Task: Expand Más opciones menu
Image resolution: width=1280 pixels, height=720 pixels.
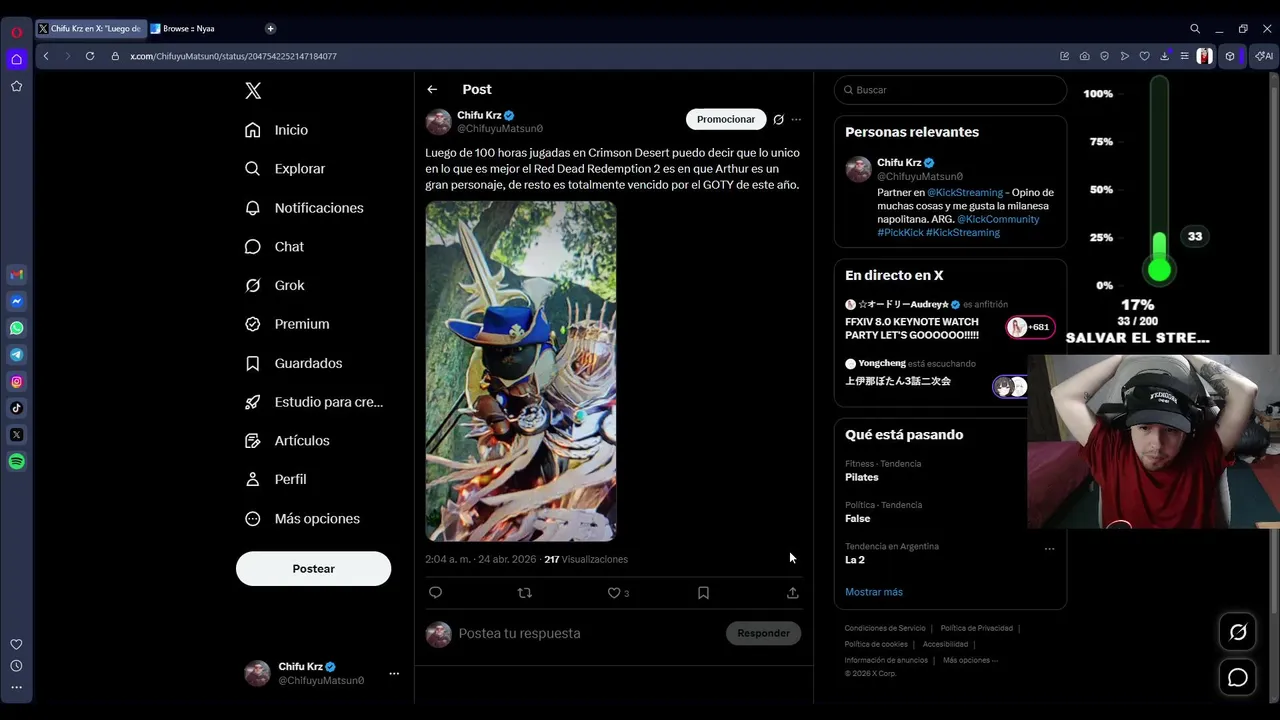Action: [303, 518]
